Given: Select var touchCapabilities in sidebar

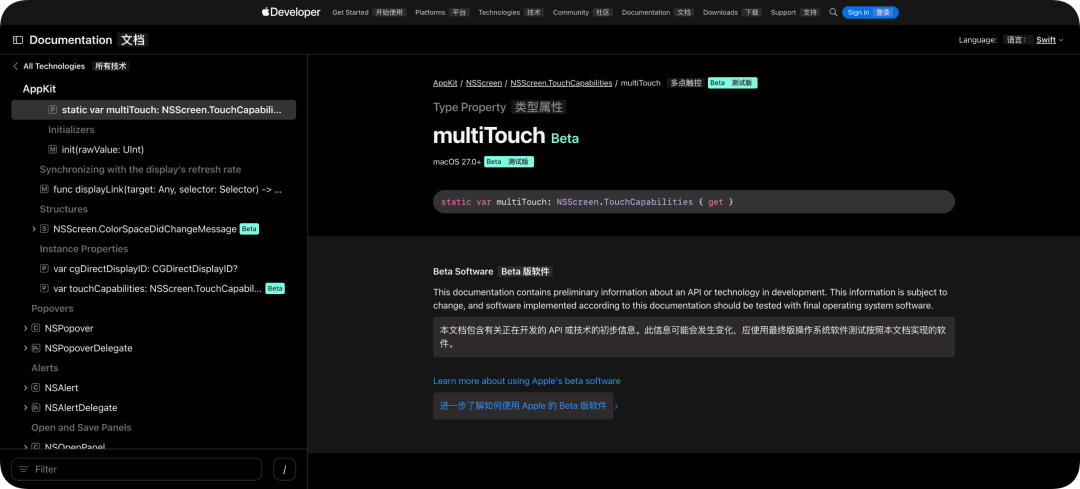Looking at the screenshot, I should pyautogui.click(x=157, y=289).
